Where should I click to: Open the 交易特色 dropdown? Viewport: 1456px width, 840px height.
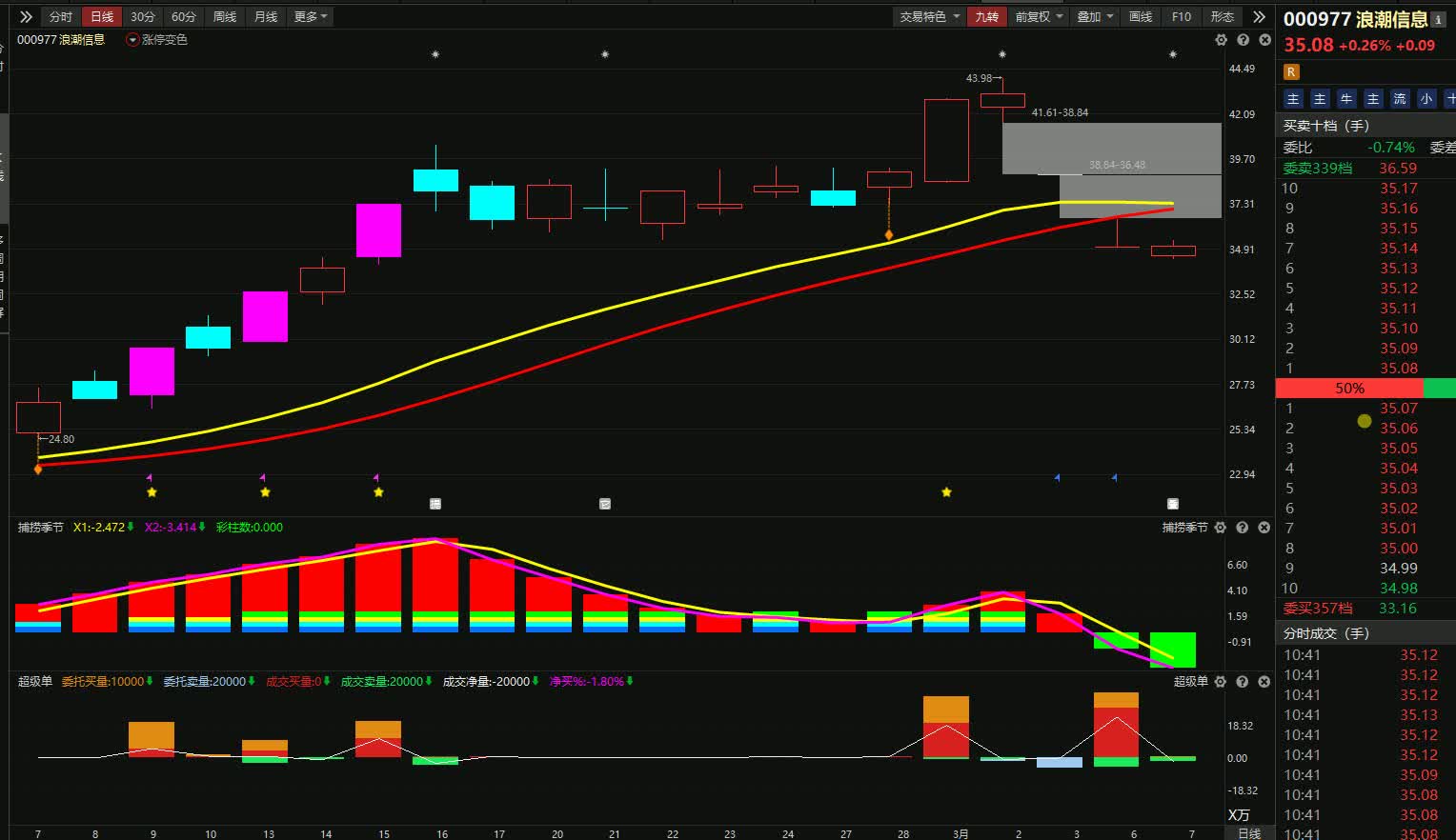pyautogui.click(x=929, y=16)
